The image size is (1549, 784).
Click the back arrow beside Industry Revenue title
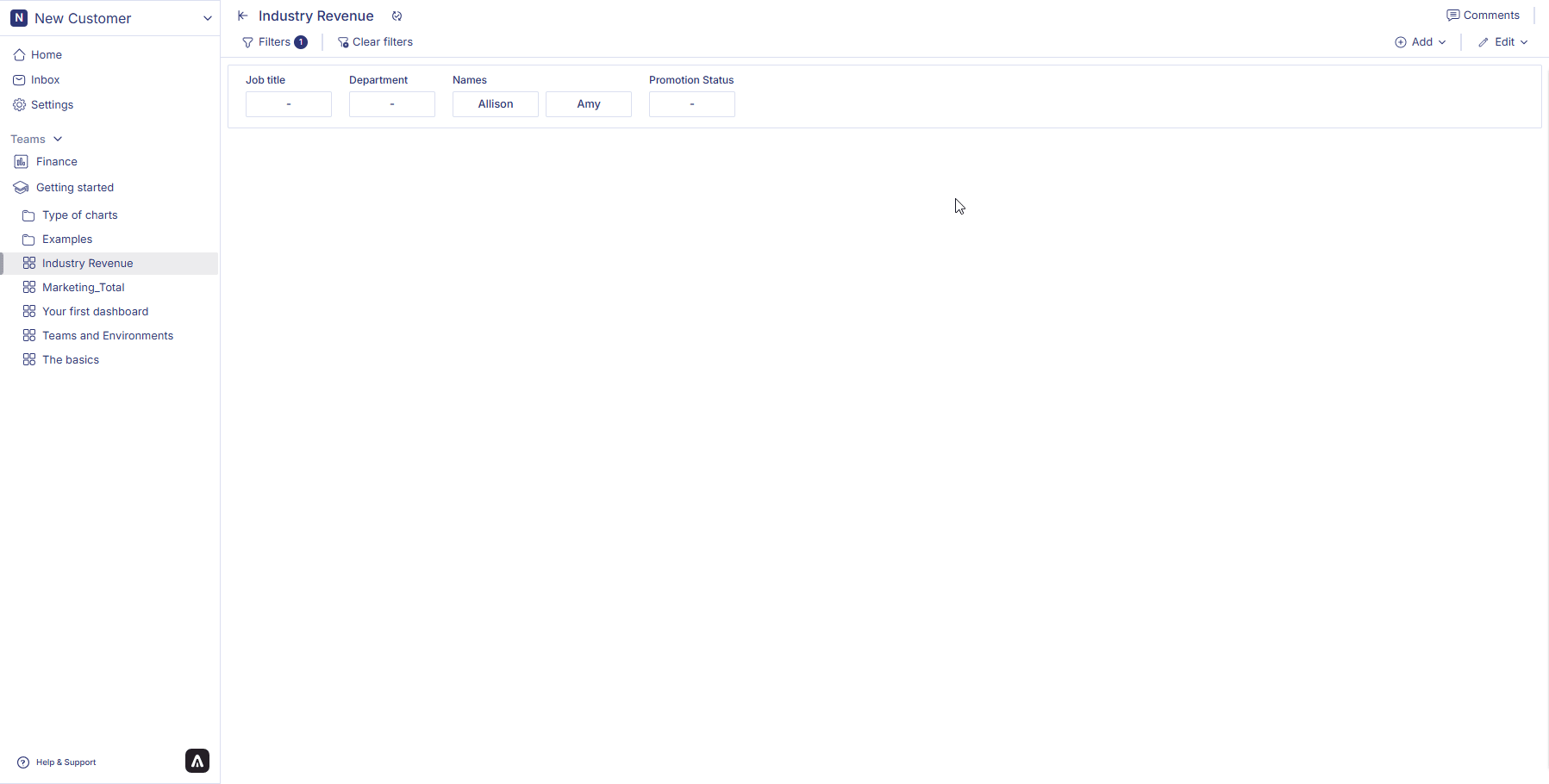[243, 16]
